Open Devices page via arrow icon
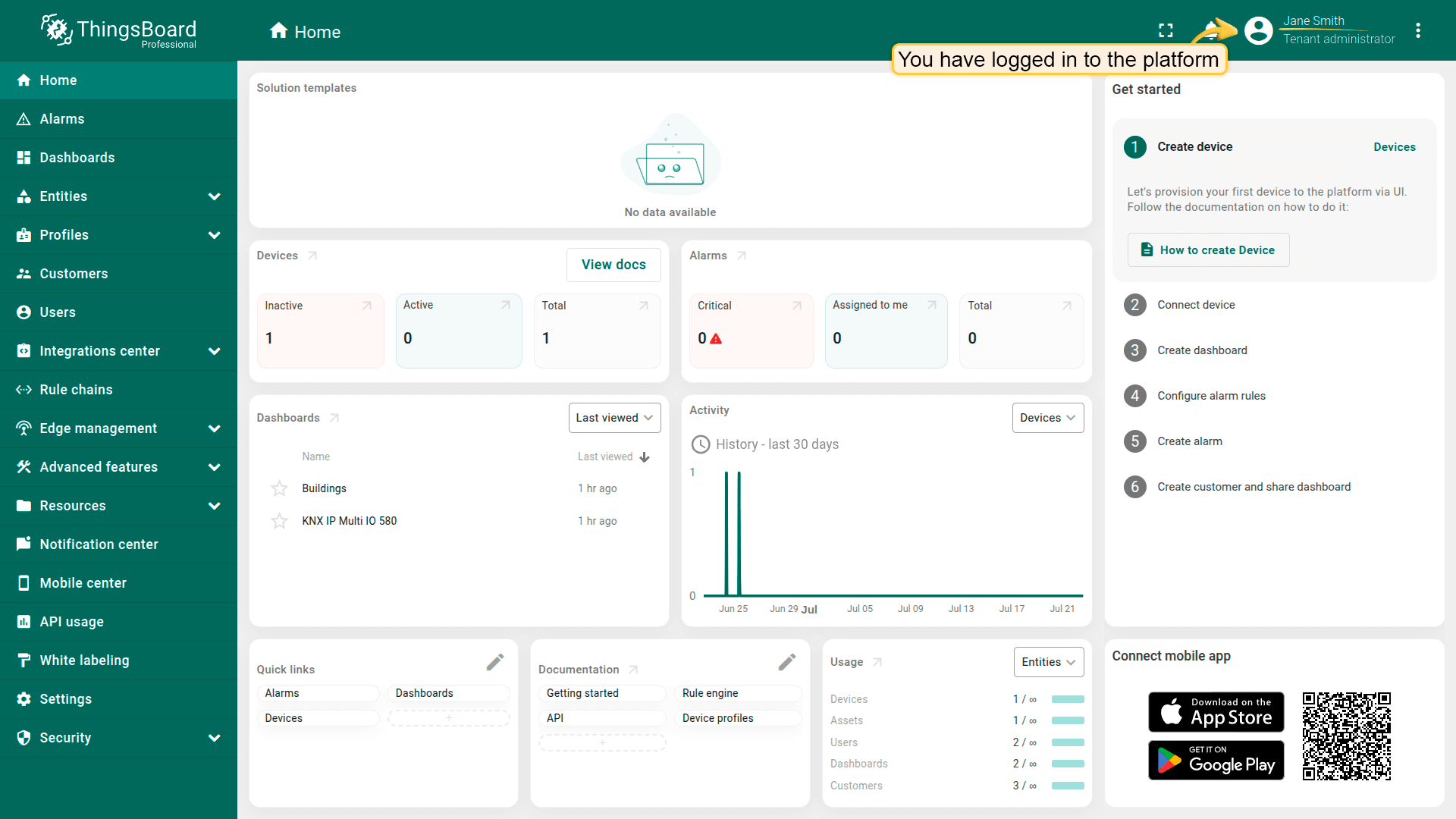Viewport: 1456px width, 819px height. pyautogui.click(x=312, y=256)
